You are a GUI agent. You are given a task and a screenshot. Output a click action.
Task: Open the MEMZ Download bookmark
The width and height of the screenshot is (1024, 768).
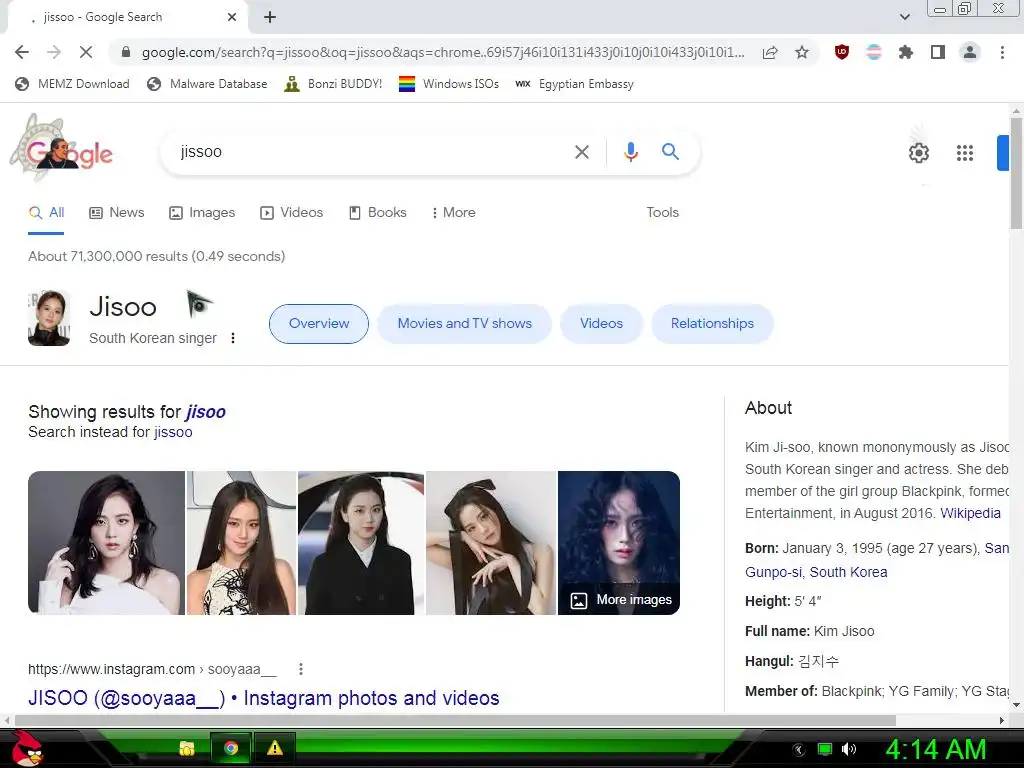pos(72,84)
